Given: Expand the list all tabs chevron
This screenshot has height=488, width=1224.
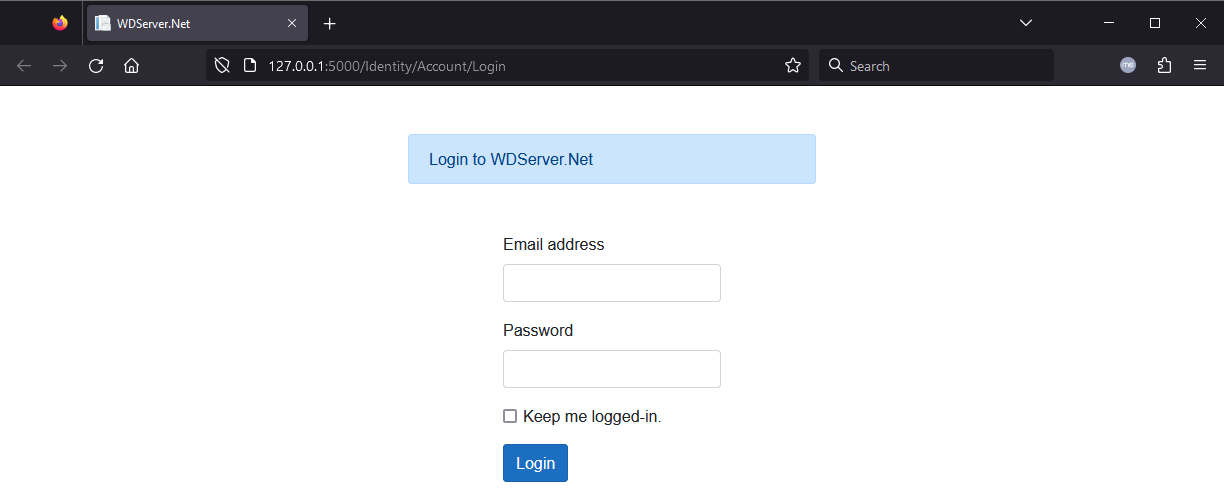Looking at the screenshot, I should click(1025, 23).
